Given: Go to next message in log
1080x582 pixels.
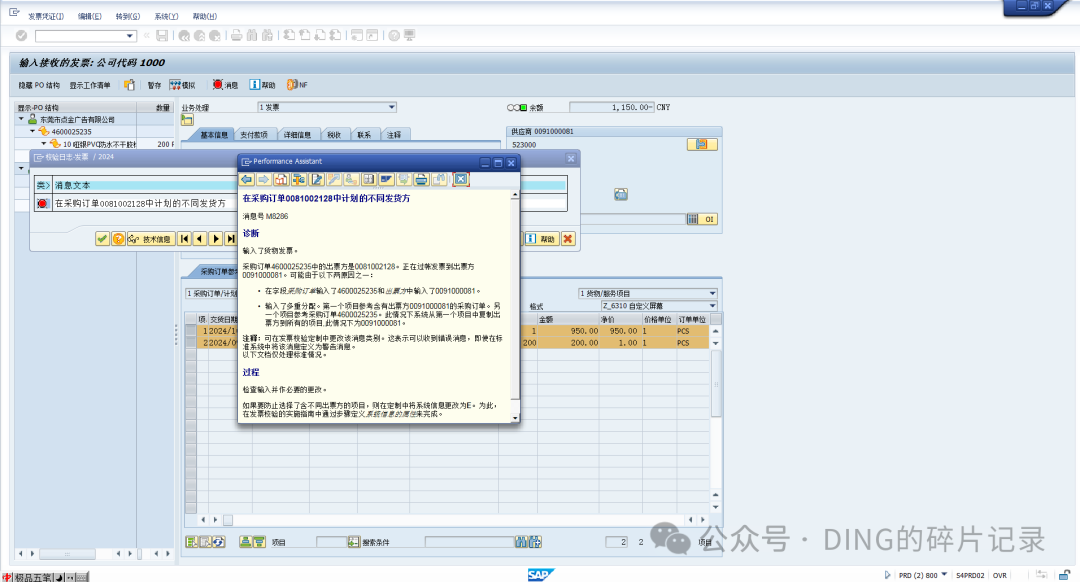Looking at the screenshot, I should [x=216, y=239].
